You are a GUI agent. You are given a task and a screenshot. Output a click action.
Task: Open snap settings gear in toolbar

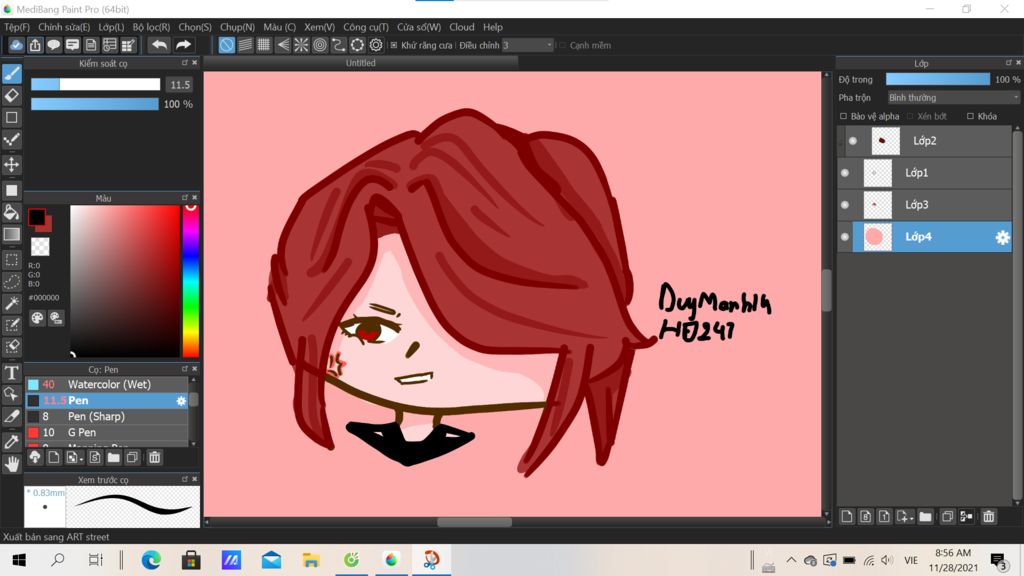tap(376, 45)
